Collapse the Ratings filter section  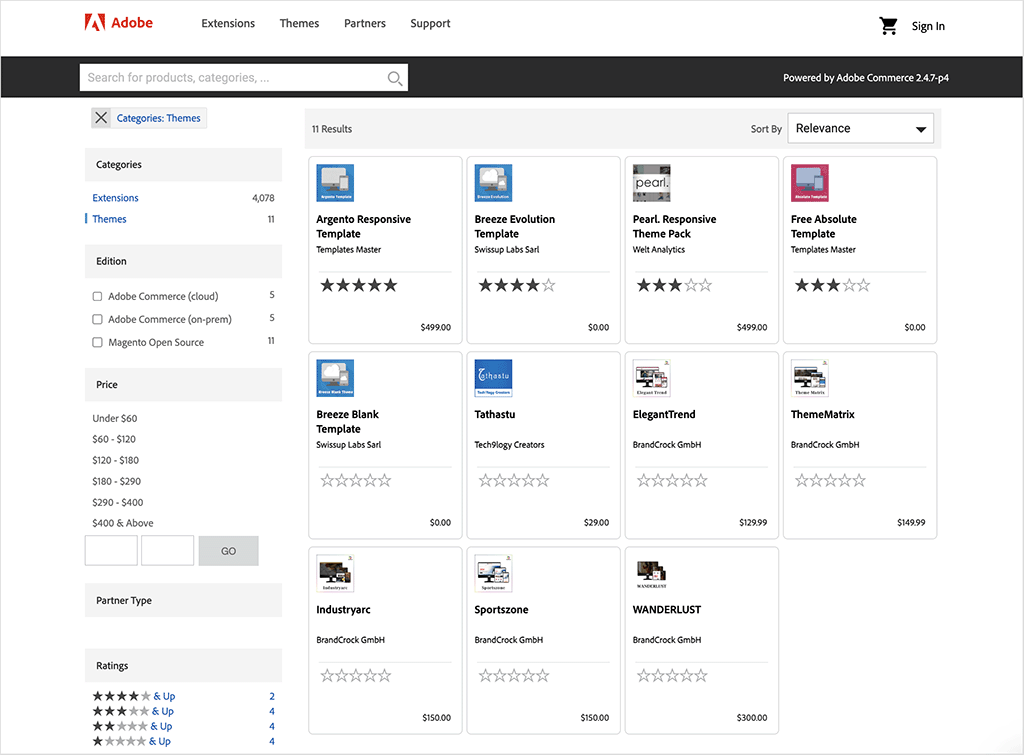click(x=184, y=666)
